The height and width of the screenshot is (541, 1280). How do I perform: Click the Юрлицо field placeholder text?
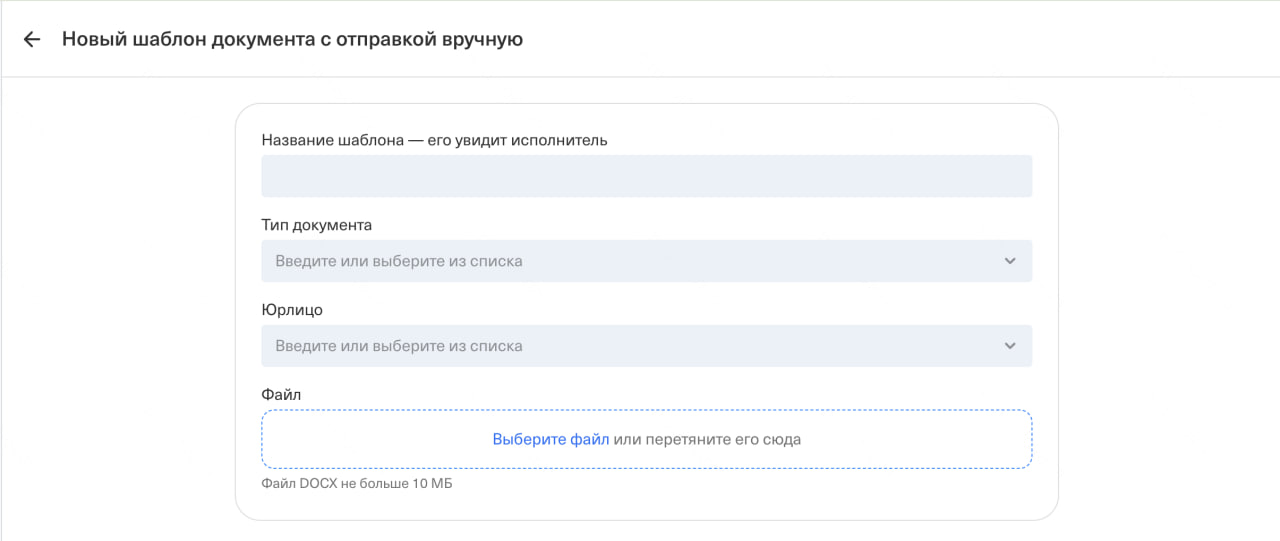pos(399,346)
